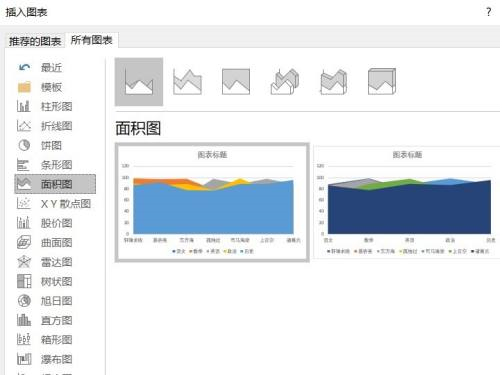Click the 面积图 area chart icon
500x375 pixels.
[24, 184]
